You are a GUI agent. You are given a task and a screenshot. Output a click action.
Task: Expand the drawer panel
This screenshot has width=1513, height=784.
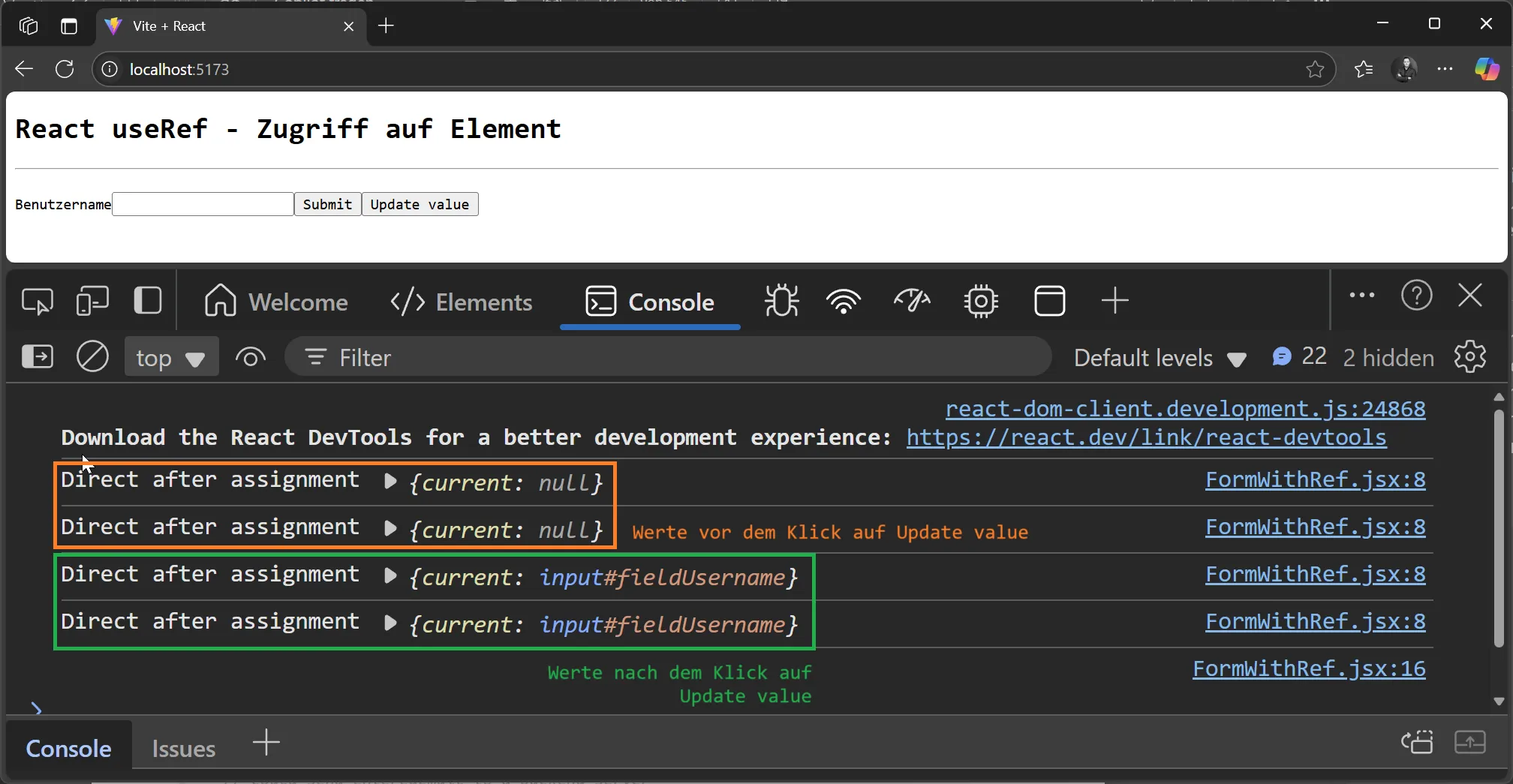pyautogui.click(x=1469, y=743)
